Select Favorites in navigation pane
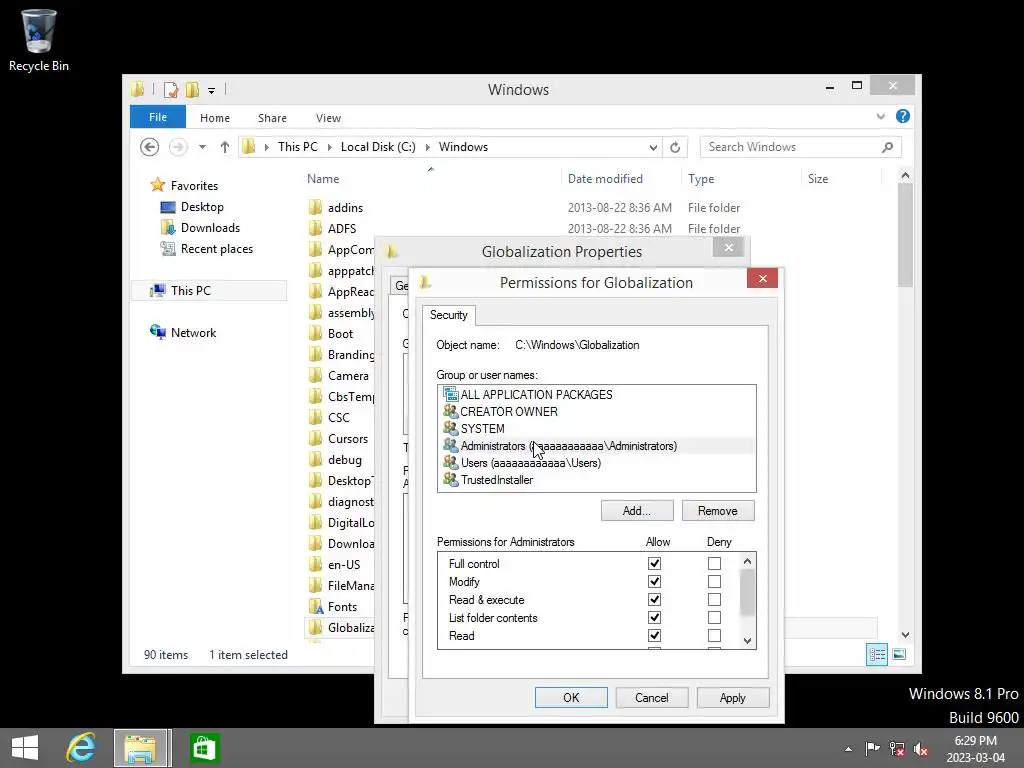The width and height of the screenshot is (1024, 768). tap(194, 185)
